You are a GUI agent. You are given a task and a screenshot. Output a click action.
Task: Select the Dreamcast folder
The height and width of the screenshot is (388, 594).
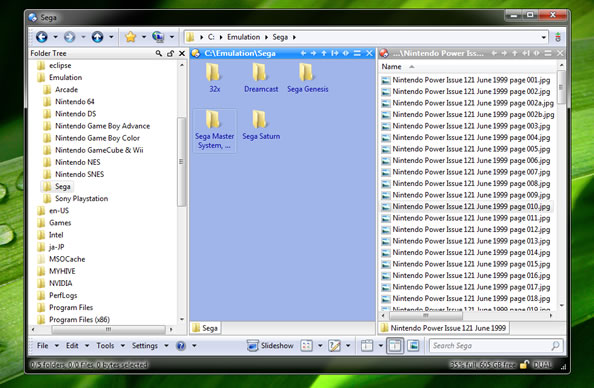[261, 78]
